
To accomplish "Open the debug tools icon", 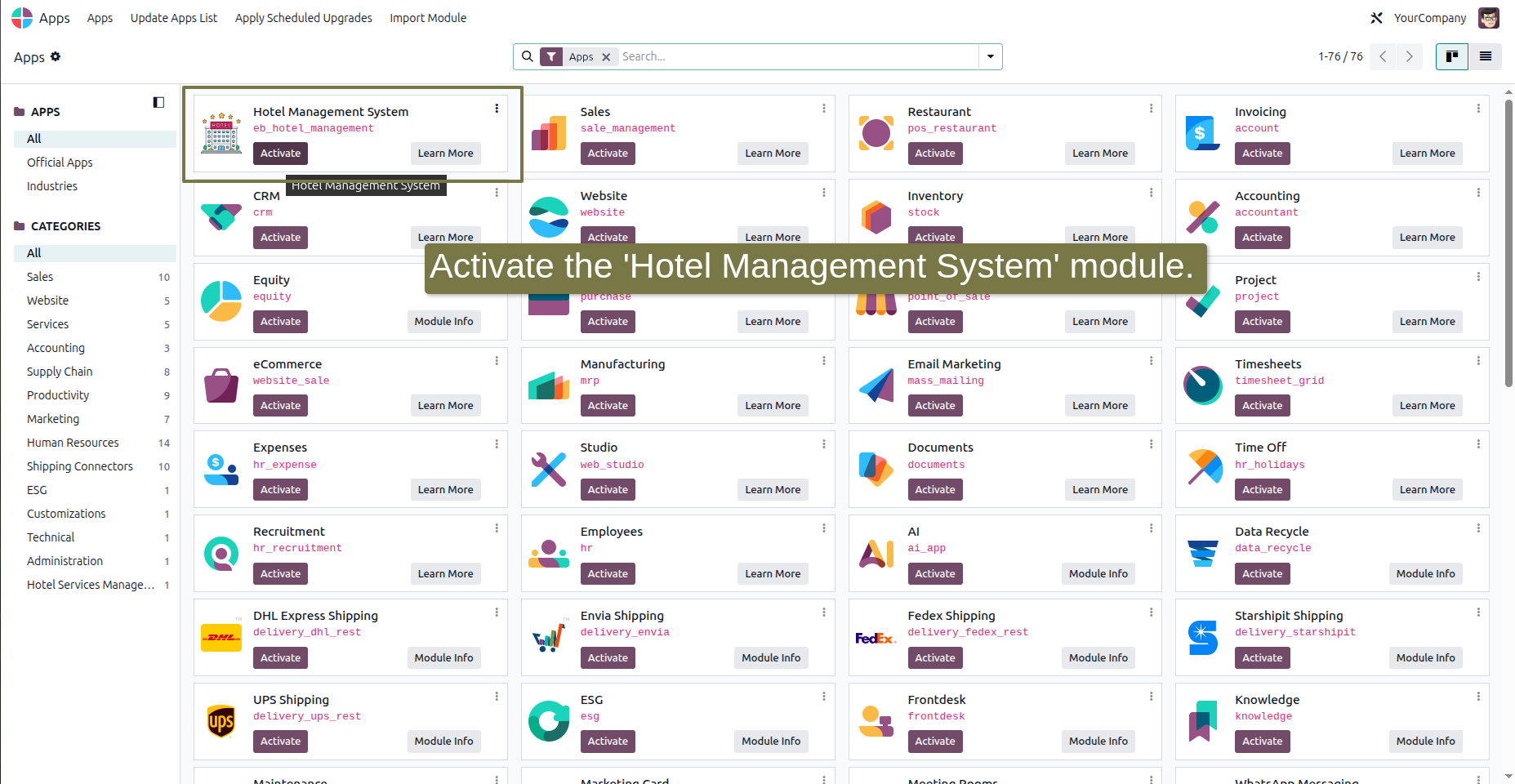I will coord(1376,18).
